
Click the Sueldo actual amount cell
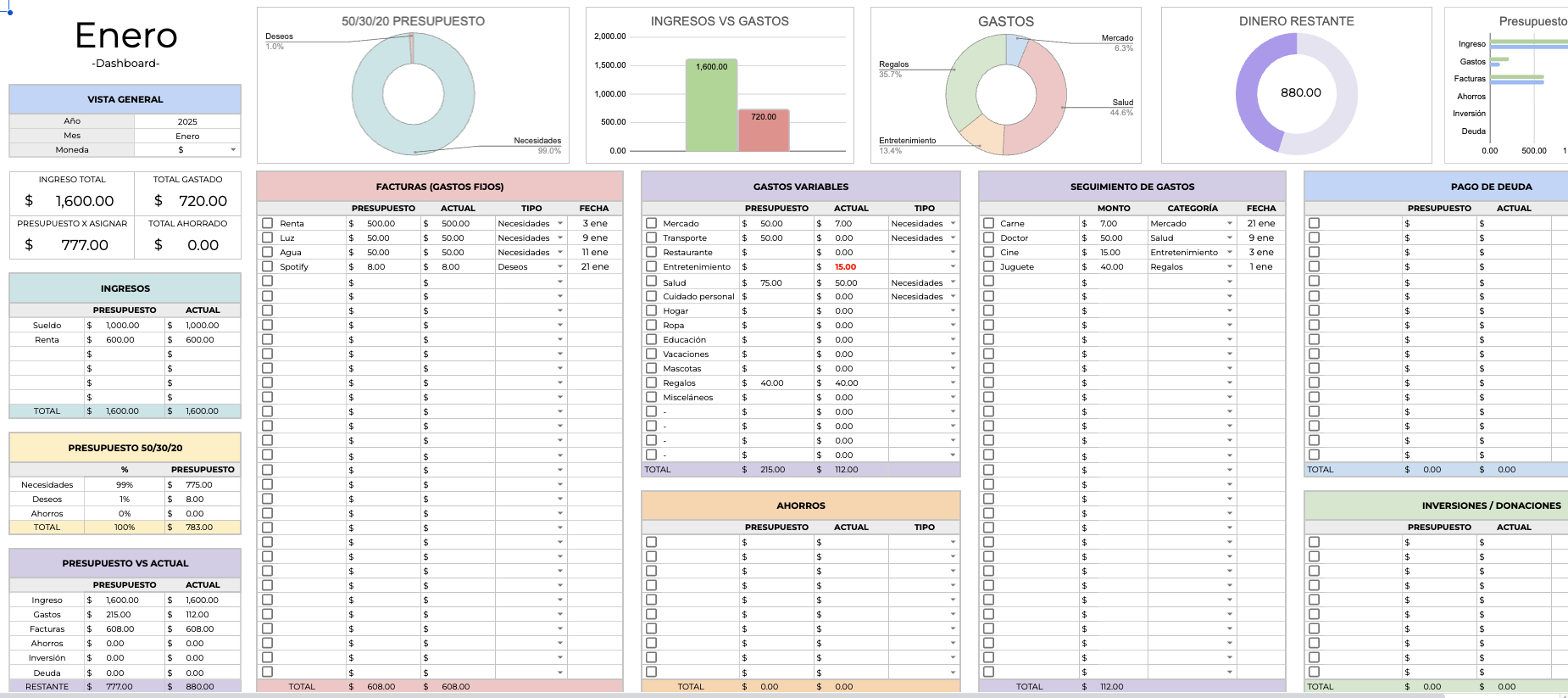point(203,325)
